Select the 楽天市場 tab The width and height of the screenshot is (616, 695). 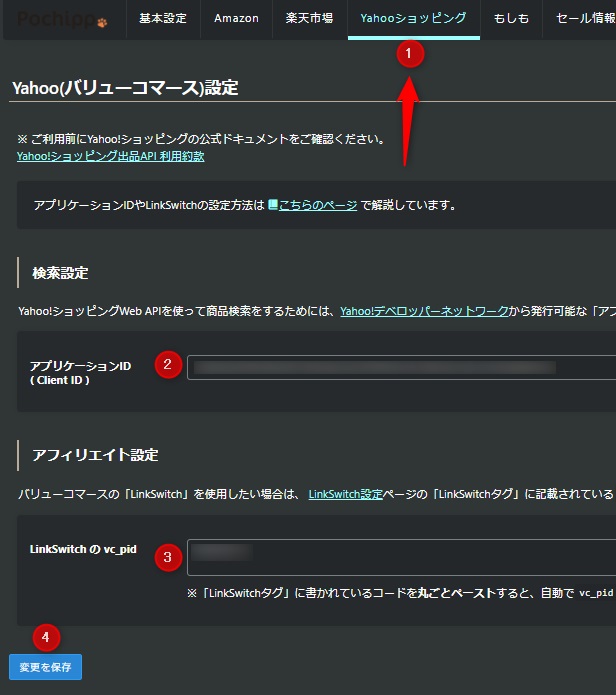[308, 18]
